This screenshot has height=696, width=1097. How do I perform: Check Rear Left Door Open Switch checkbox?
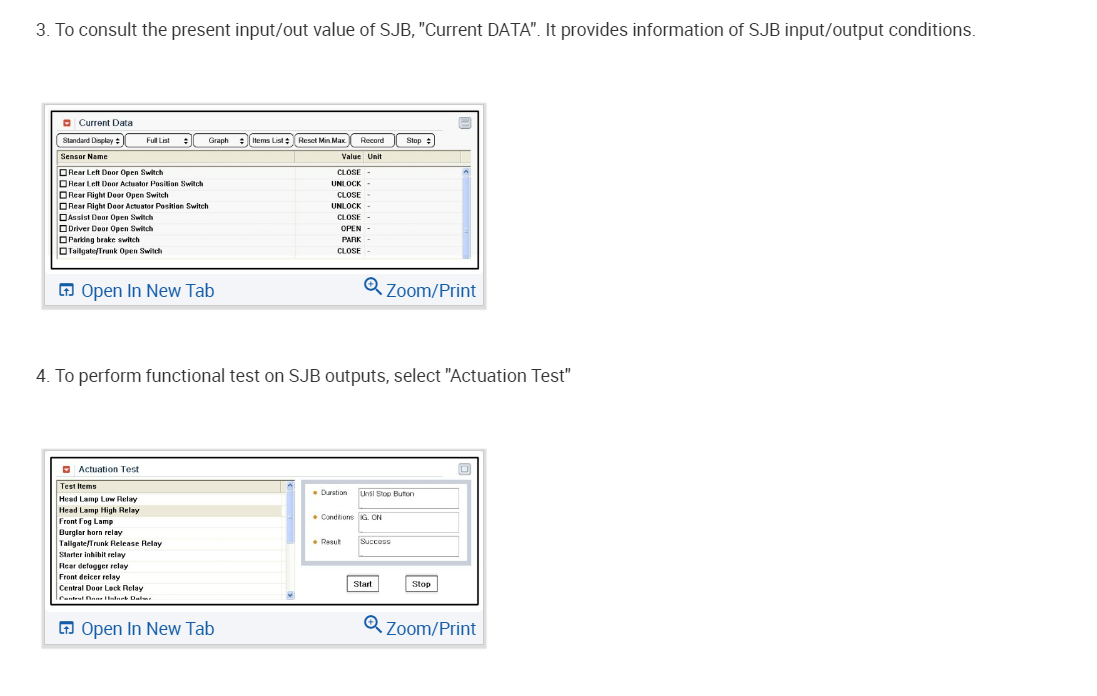point(63,173)
